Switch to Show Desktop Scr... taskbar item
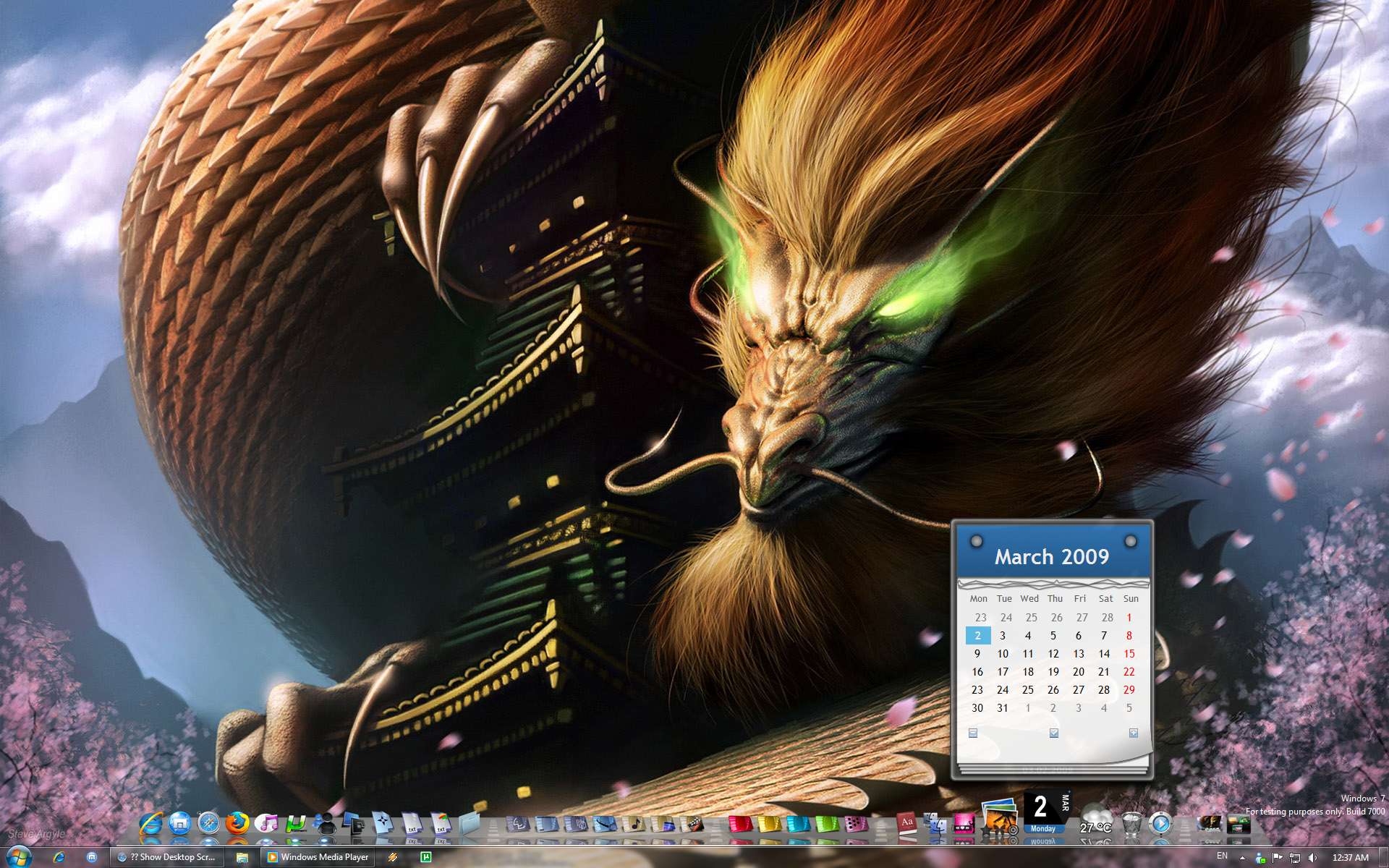This screenshot has width=1389, height=868. [167, 857]
